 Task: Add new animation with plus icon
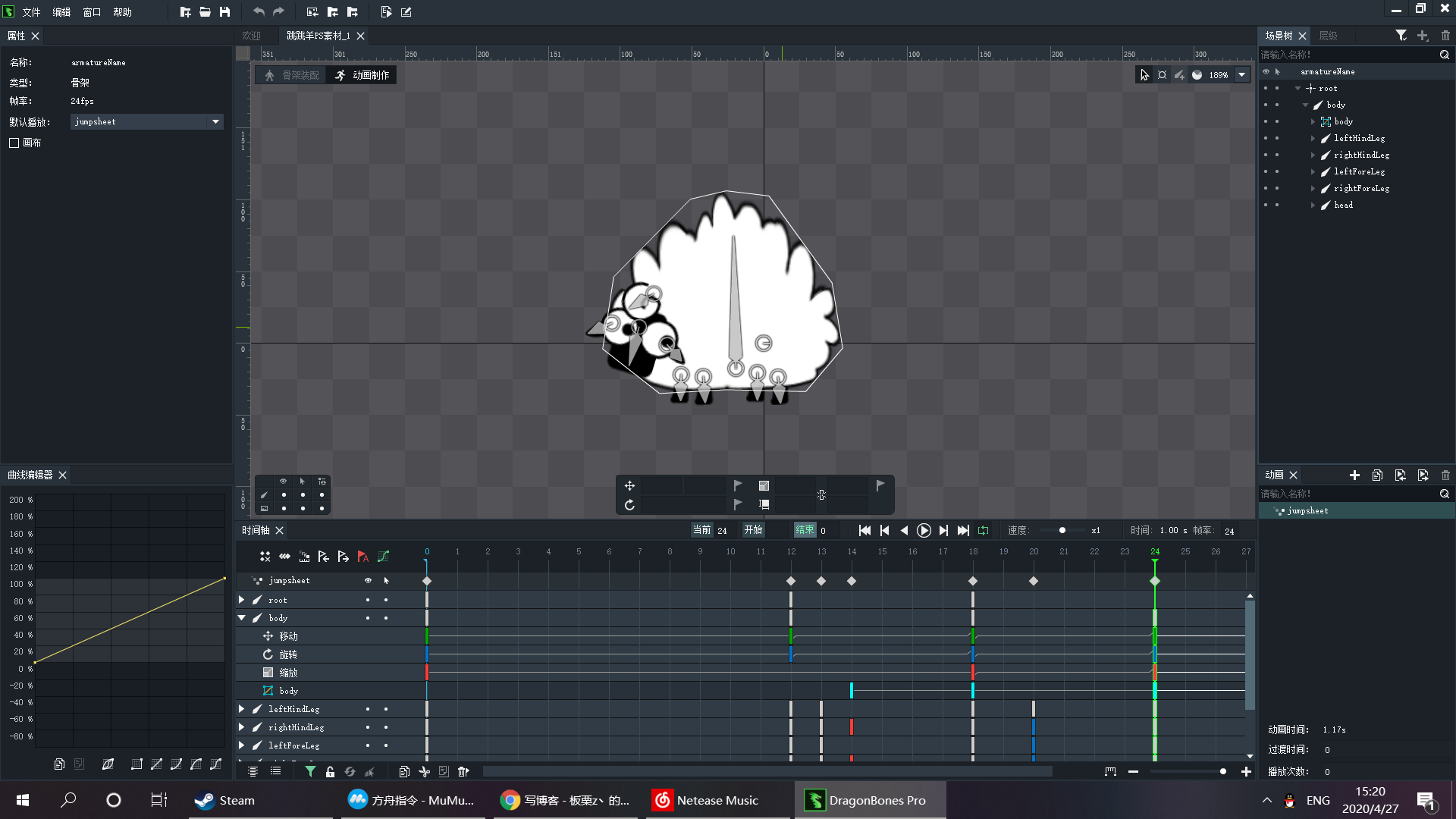(x=1354, y=475)
